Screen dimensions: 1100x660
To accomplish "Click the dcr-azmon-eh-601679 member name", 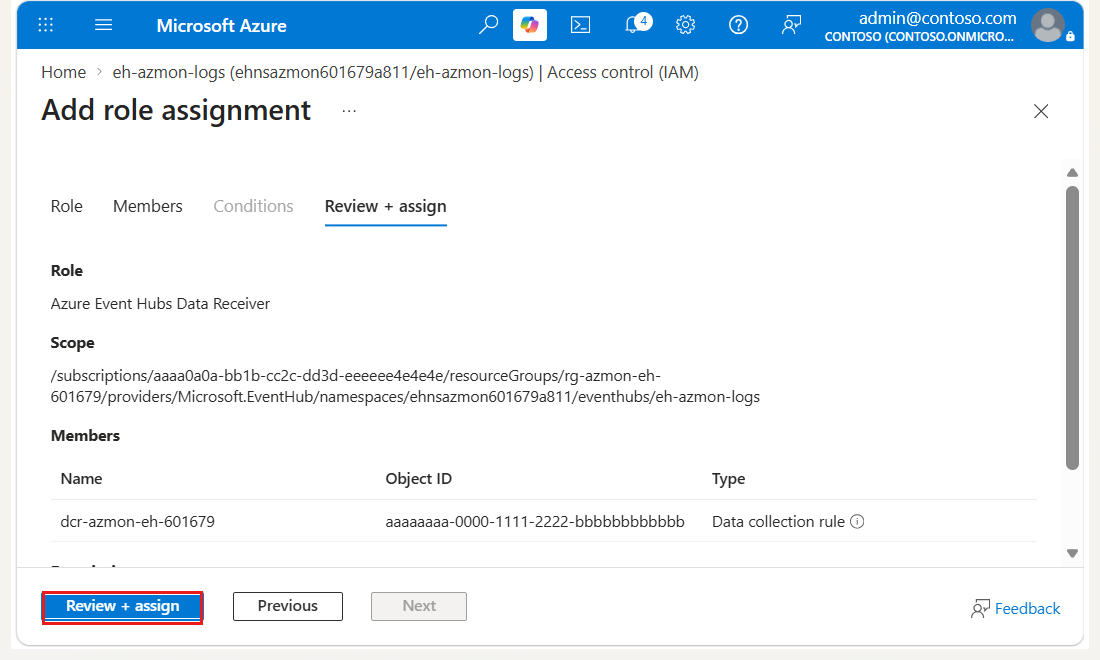I will [x=138, y=522].
